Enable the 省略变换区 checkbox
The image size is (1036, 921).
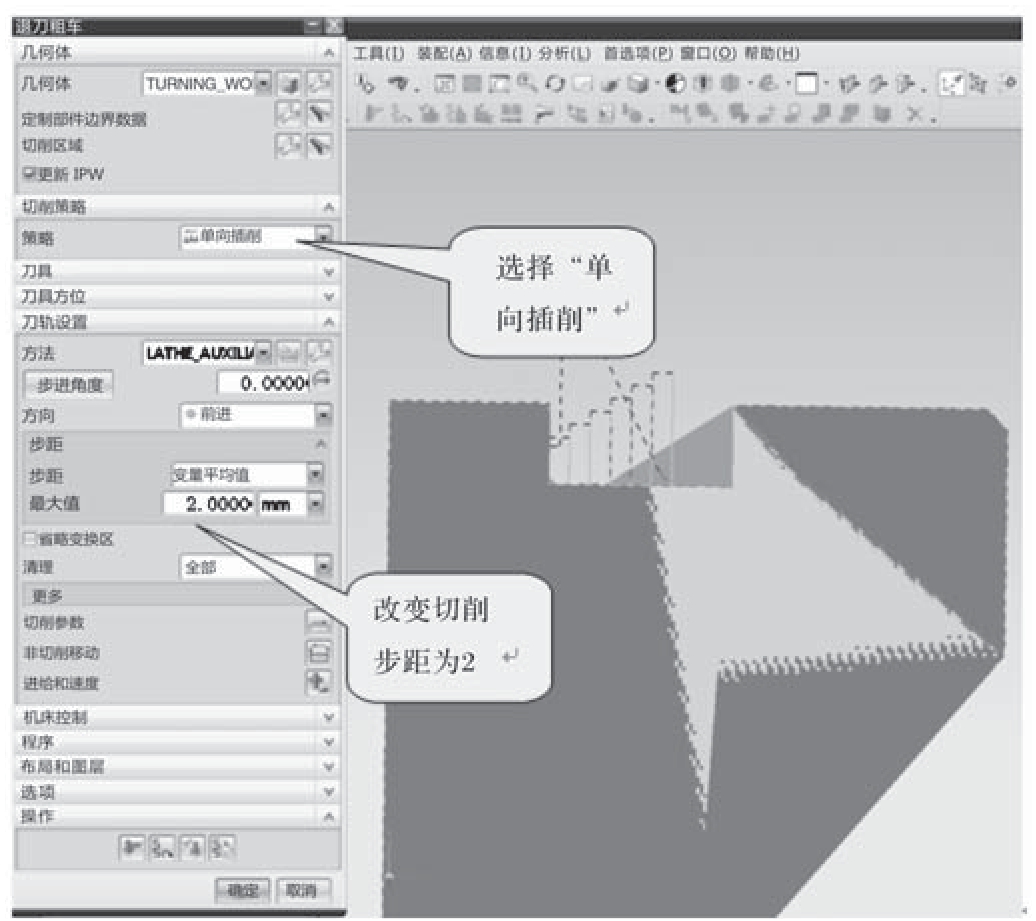pyautogui.click(x=29, y=538)
